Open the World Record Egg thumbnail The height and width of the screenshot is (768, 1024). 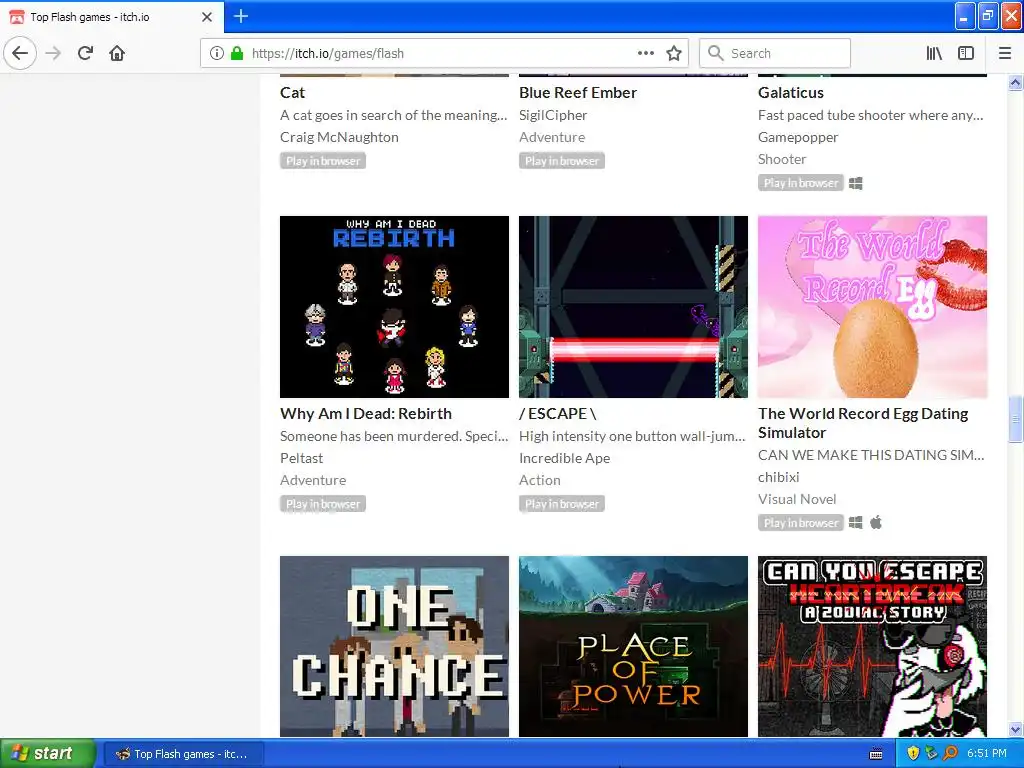coord(872,307)
